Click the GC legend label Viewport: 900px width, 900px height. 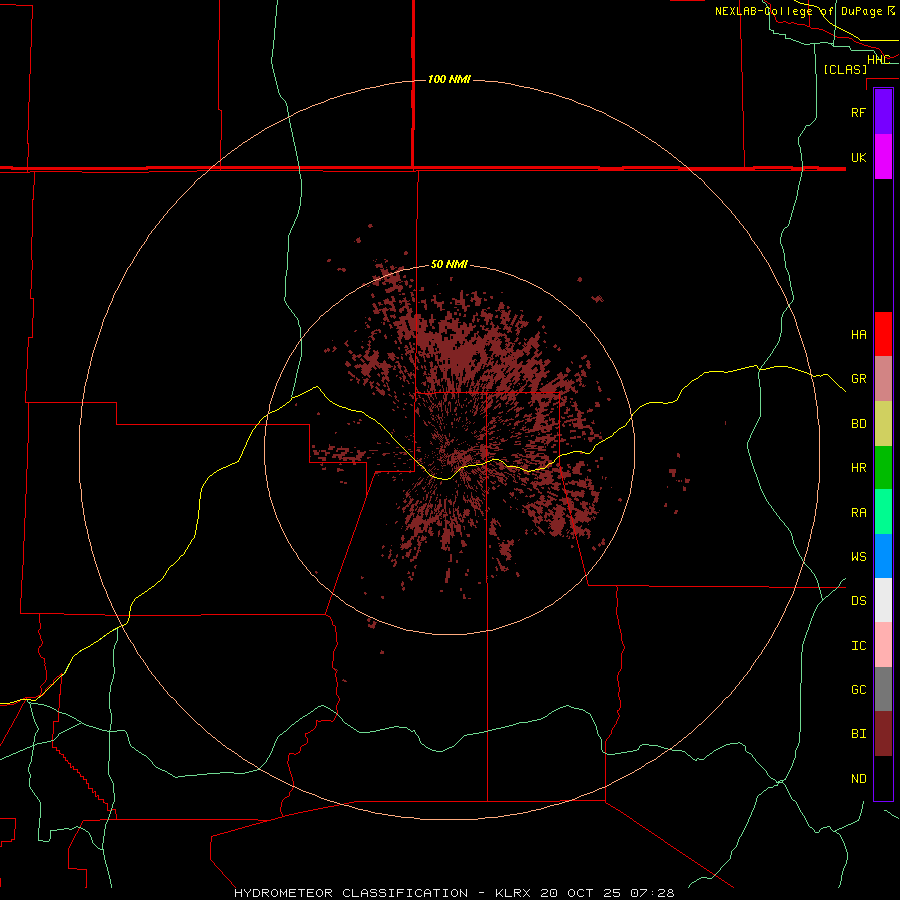point(858,690)
